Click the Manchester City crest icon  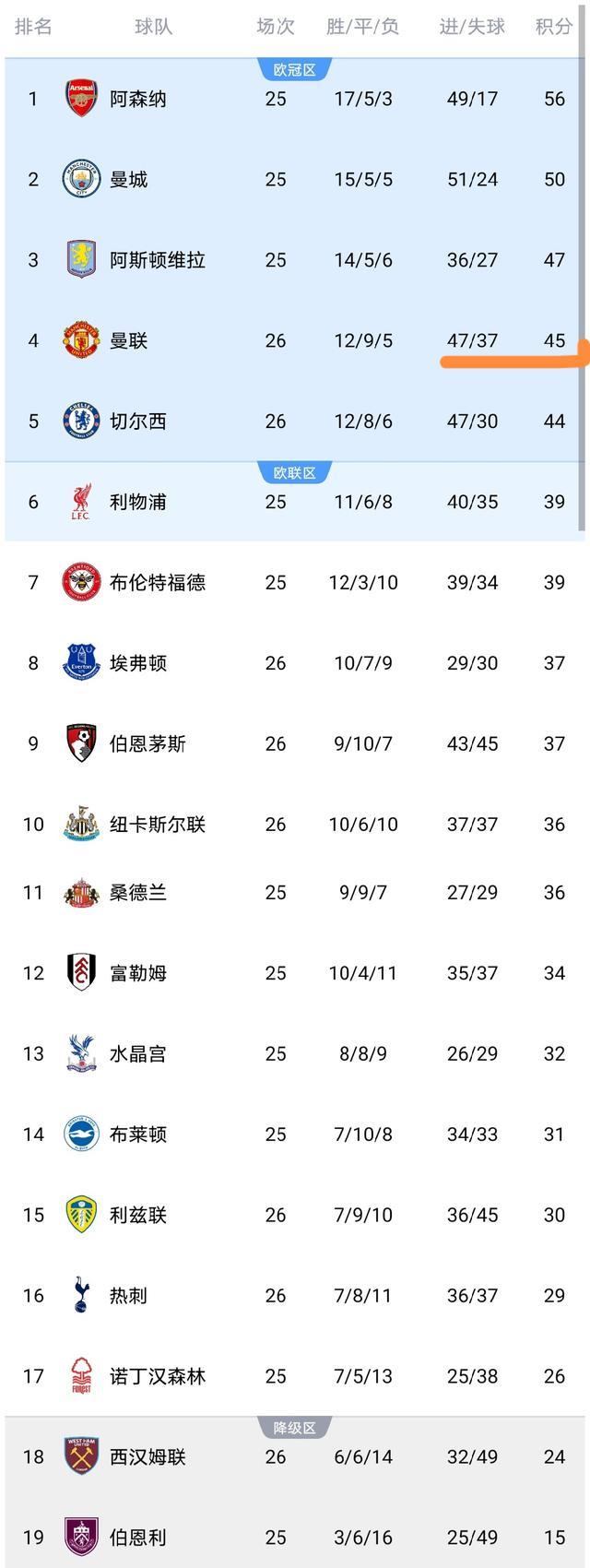click(81, 179)
